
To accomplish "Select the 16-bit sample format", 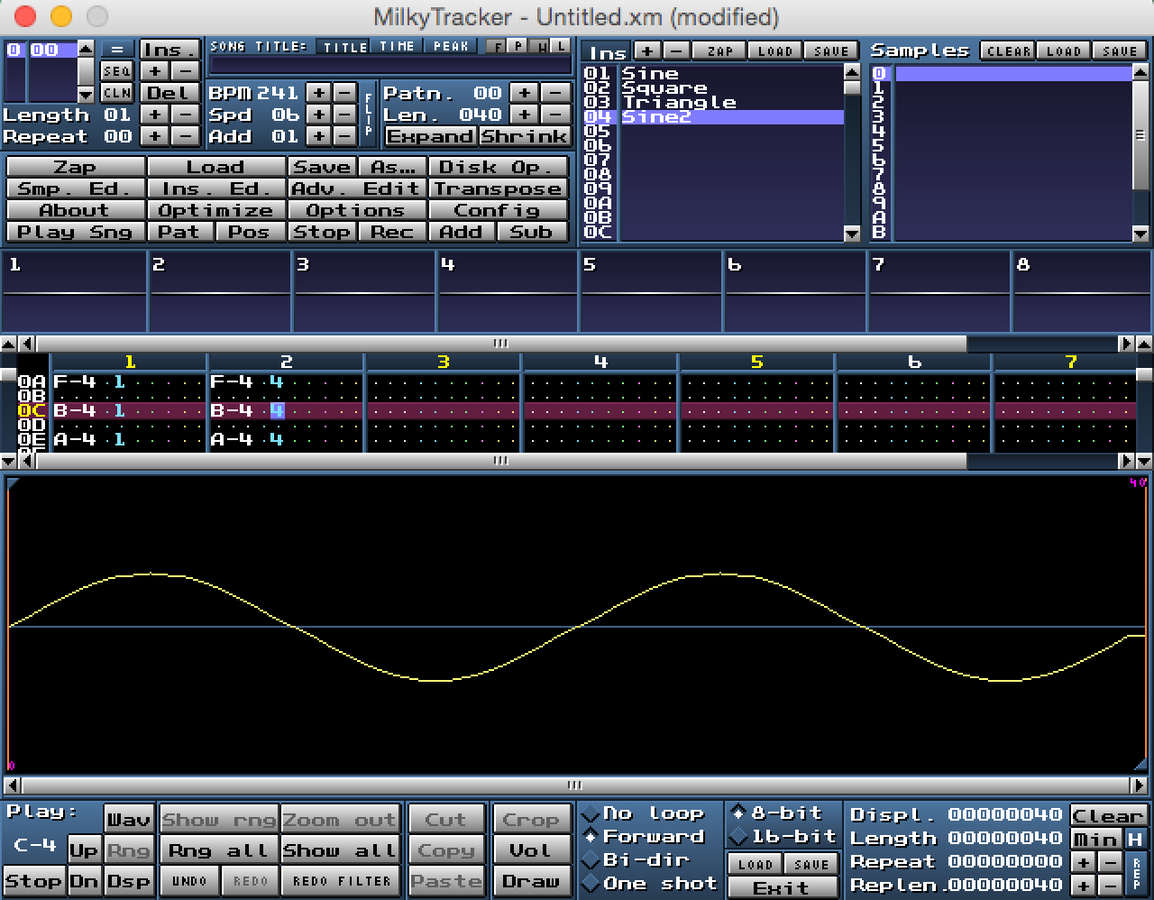I will (784, 837).
